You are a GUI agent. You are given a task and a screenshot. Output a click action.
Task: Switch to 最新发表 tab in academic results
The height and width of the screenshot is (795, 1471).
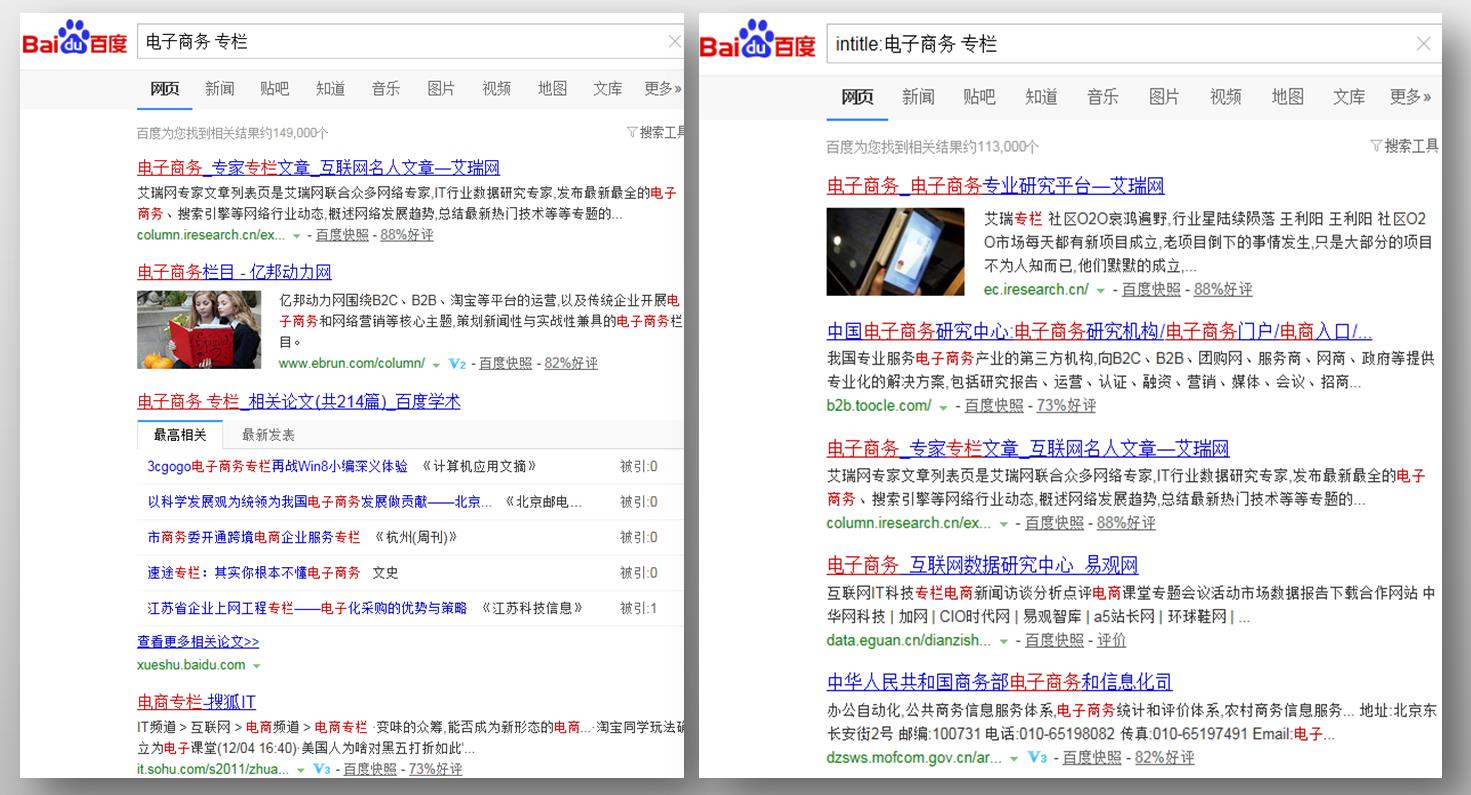tap(268, 435)
